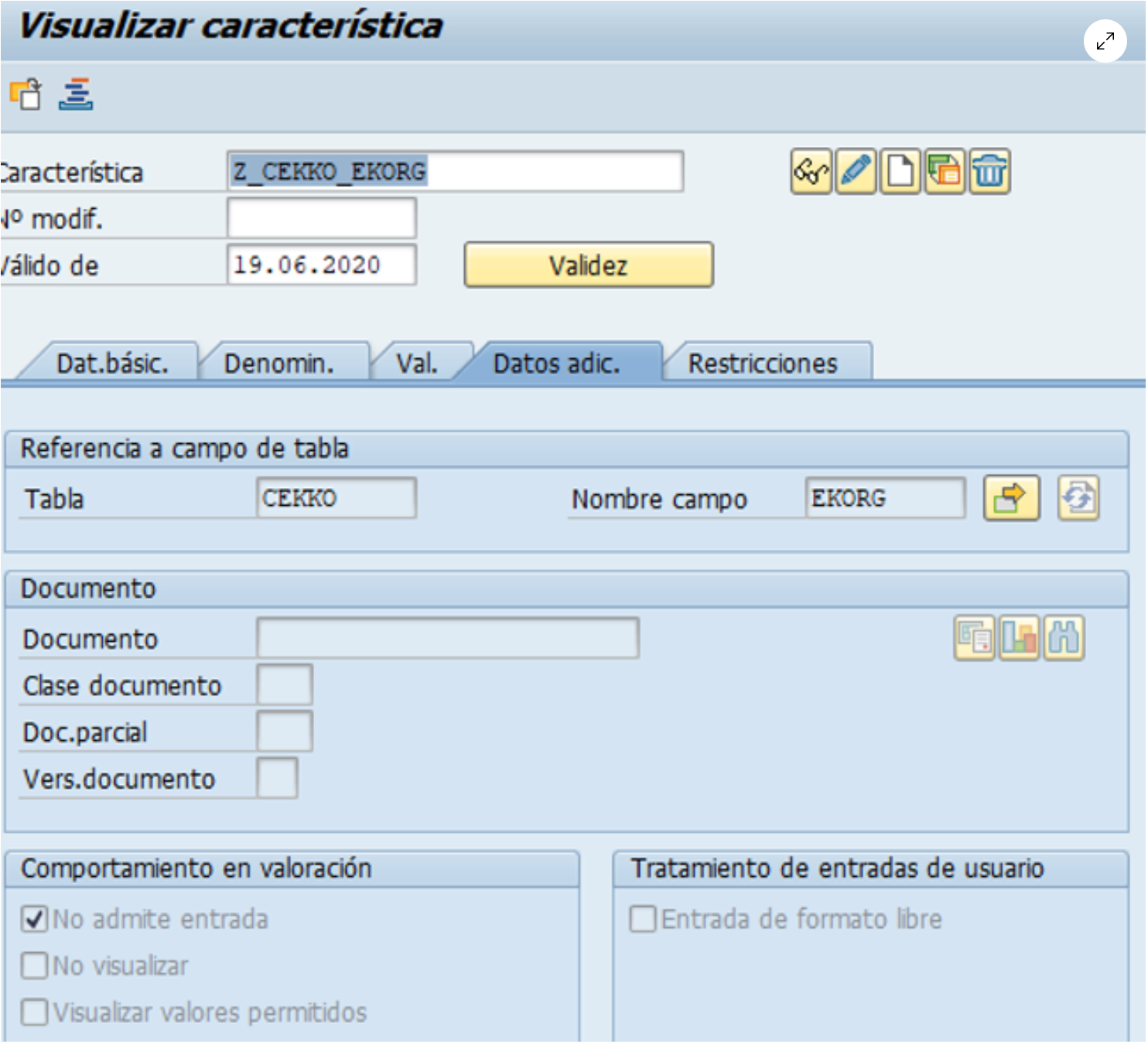The width and height of the screenshot is (1148, 1044).
Task: Toggle the No admite entrada checkbox
Action: [35, 919]
